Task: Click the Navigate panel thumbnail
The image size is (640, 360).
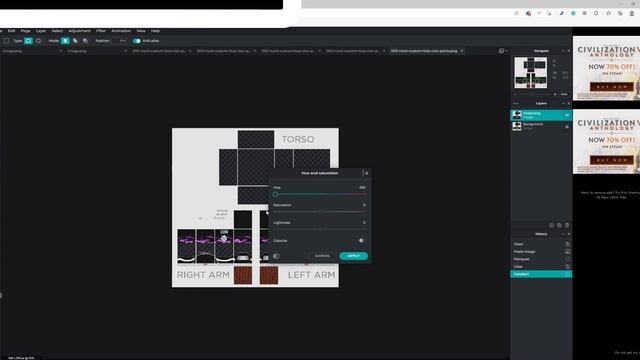Action: 531,73
